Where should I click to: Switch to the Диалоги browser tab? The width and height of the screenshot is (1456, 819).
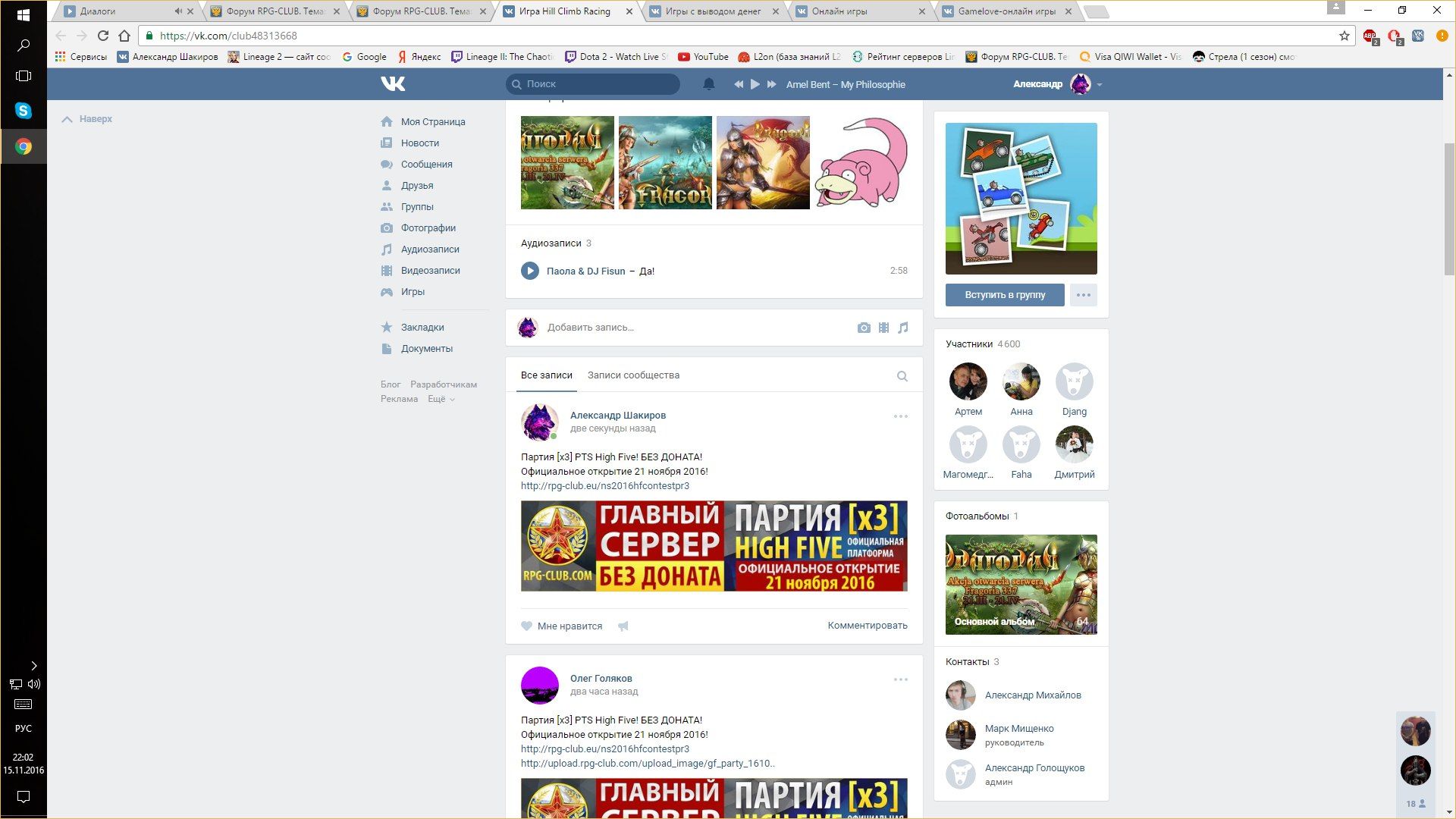pos(121,11)
